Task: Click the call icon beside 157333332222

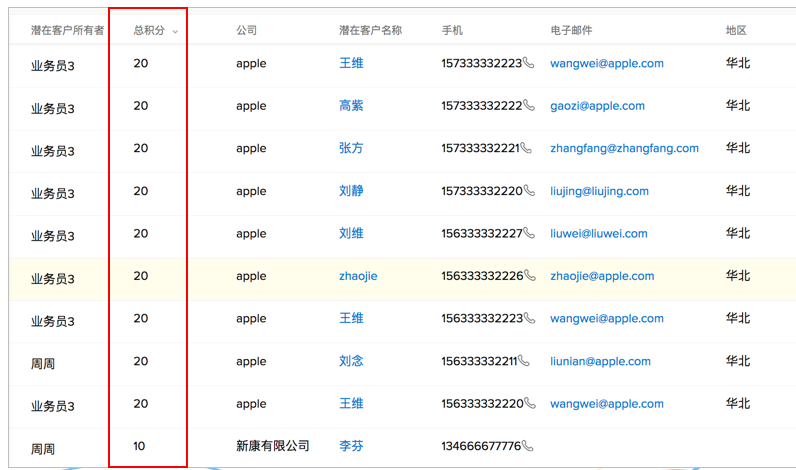Action: 528,106
